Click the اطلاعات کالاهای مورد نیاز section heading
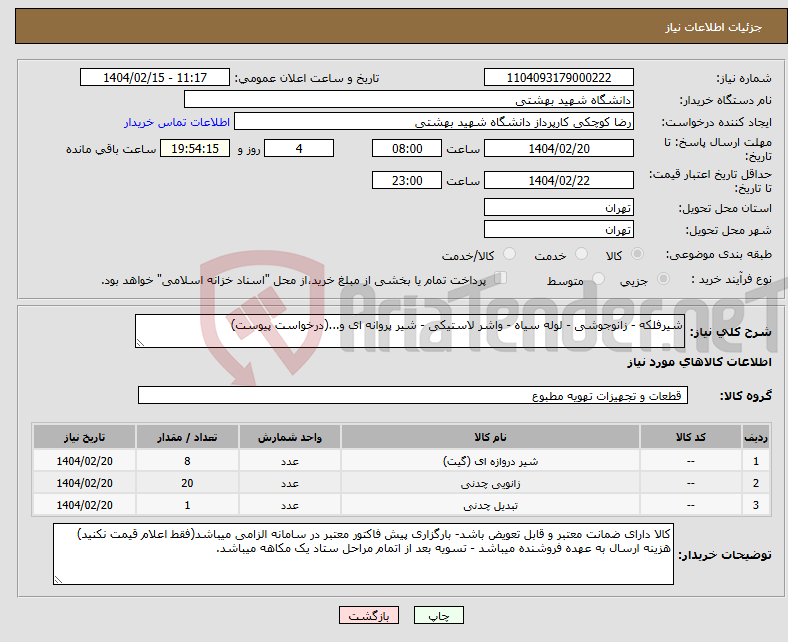This screenshot has height=642, width=788. pyautogui.click(x=699, y=362)
